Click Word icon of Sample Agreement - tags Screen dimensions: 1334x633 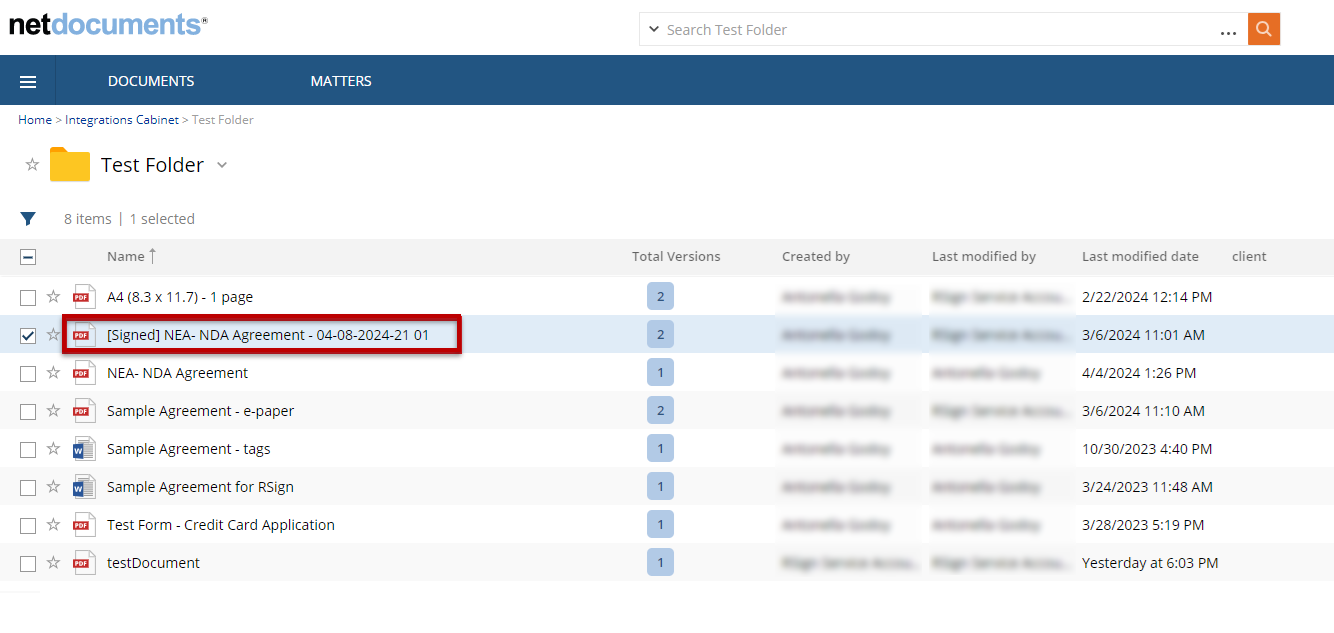click(x=84, y=449)
